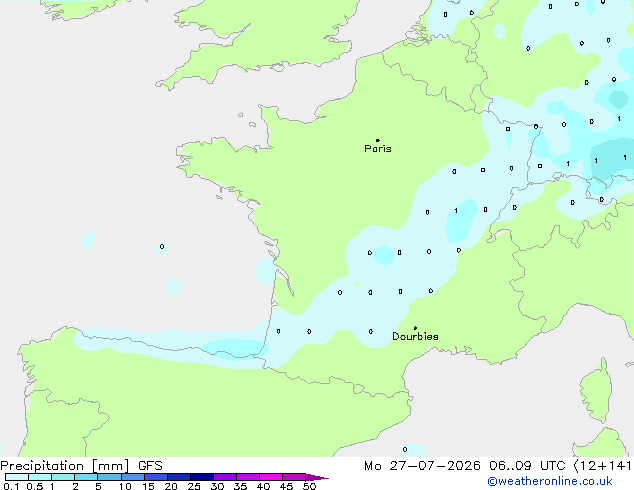
Task: Select the Dourbies location dot marker
Action: point(415,328)
